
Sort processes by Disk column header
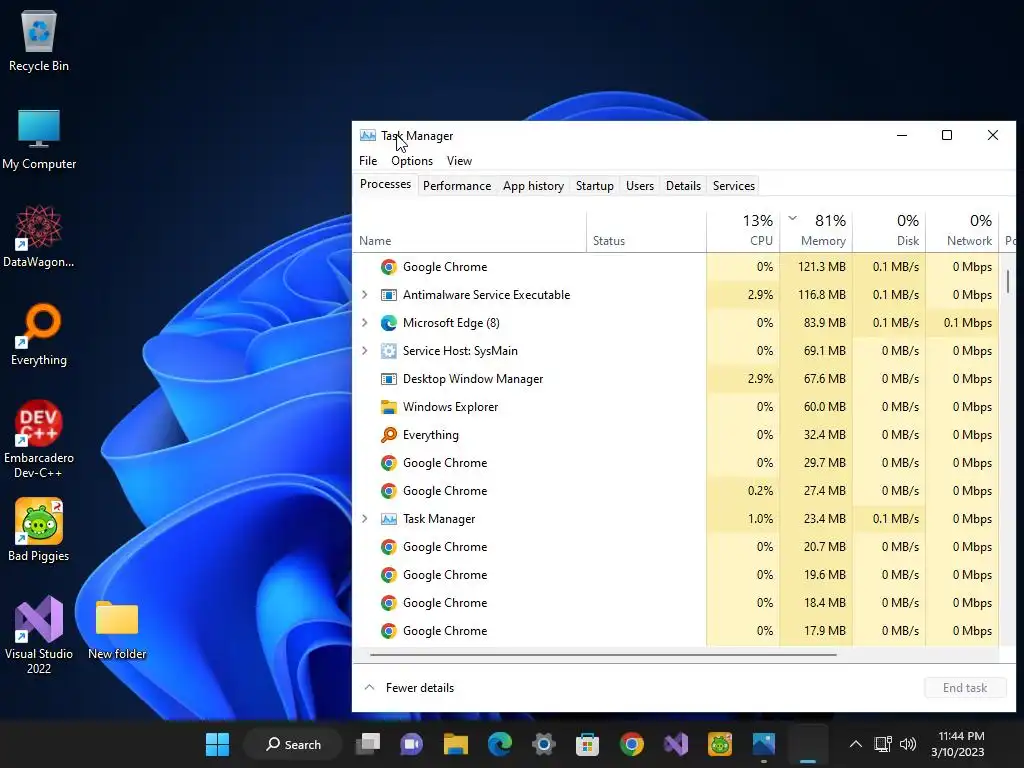889,232
